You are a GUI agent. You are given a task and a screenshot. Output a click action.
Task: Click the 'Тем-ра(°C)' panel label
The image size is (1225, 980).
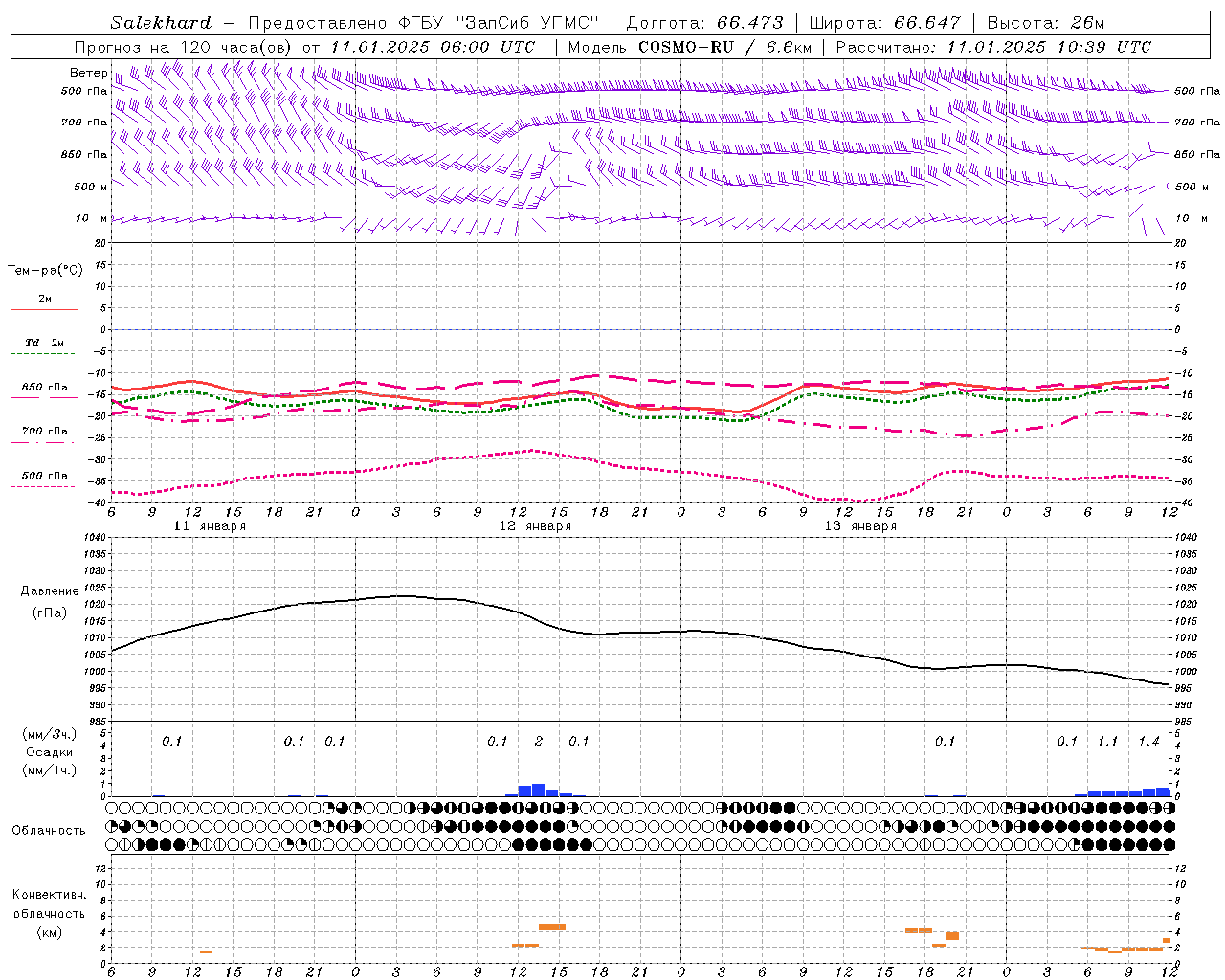click(x=45, y=271)
